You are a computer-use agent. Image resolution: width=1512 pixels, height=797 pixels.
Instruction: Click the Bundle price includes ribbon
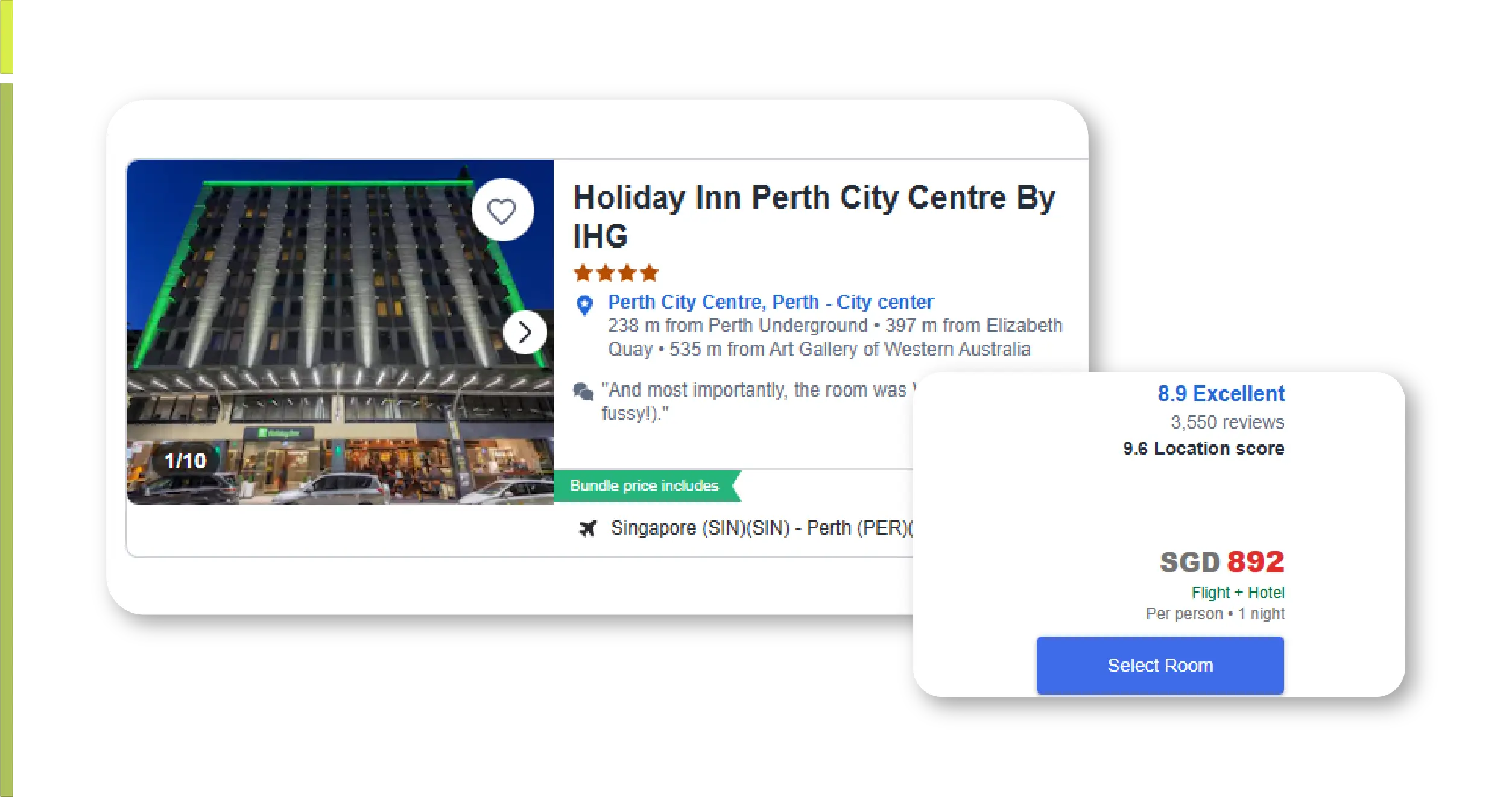[647, 486]
